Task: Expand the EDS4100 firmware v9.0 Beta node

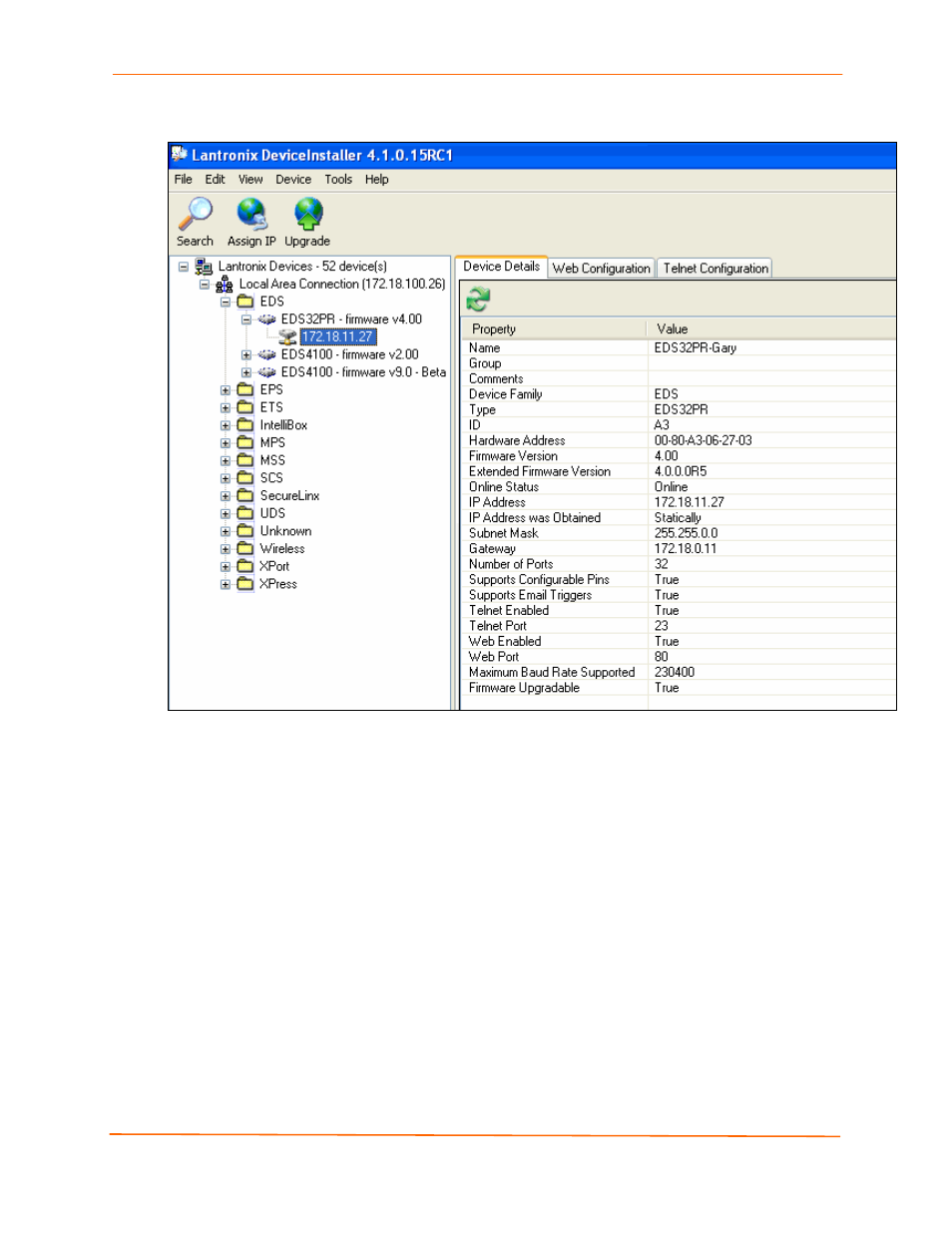Action: point(246,372)
